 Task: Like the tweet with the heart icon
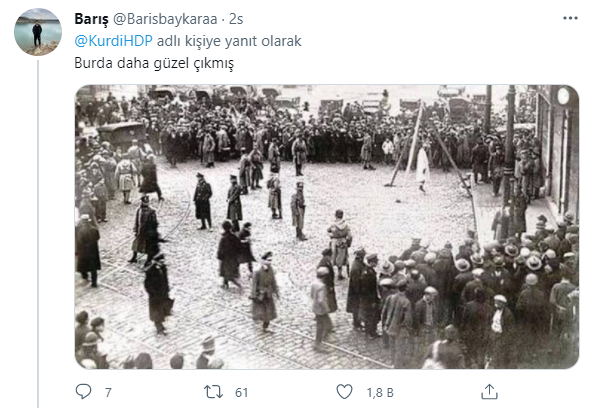[x=345, y=392]
